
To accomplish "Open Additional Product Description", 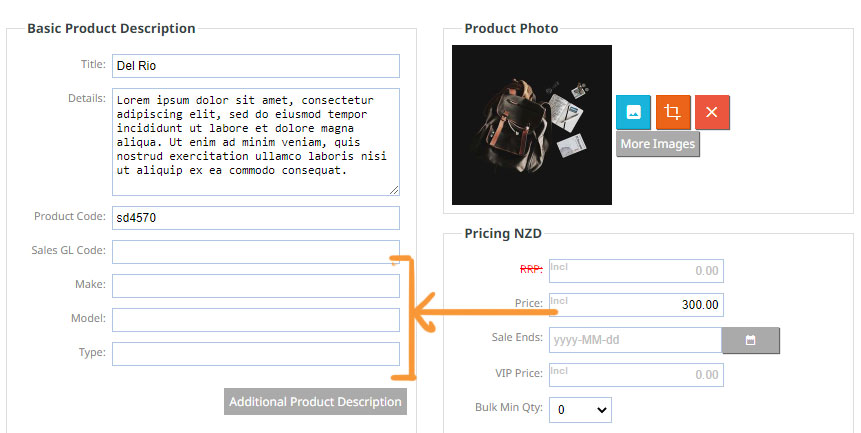I will point(315,402).
